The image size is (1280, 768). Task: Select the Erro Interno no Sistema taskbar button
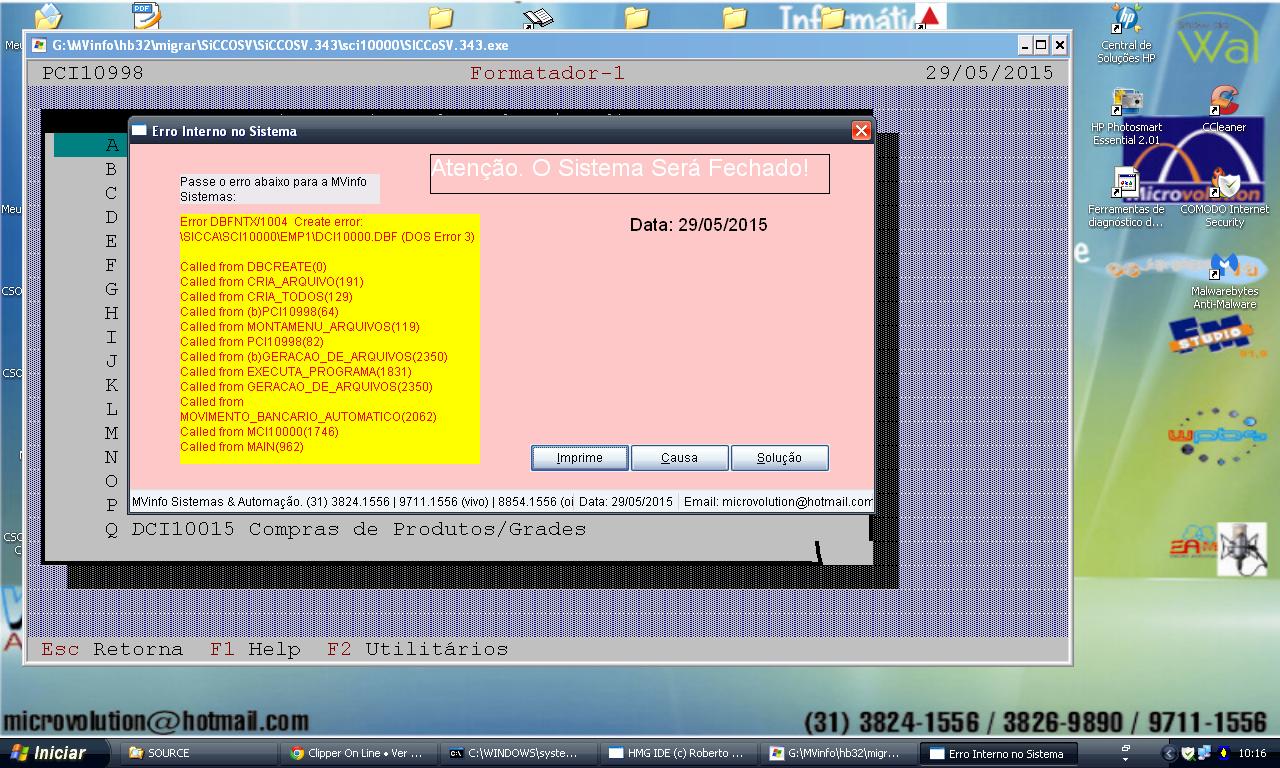click(x=1000, y=753)
